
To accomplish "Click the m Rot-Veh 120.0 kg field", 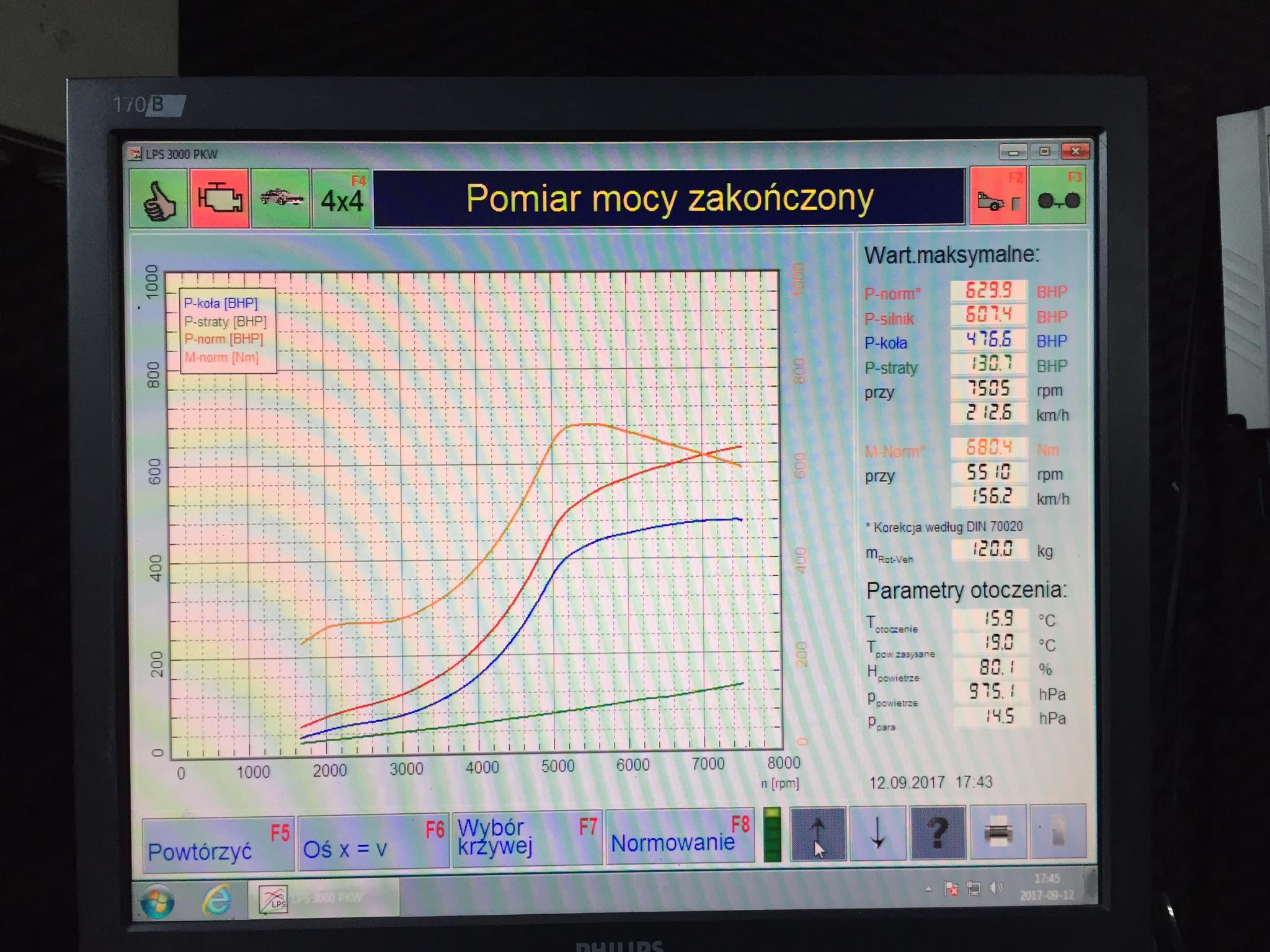I will [x=990, y=549].
